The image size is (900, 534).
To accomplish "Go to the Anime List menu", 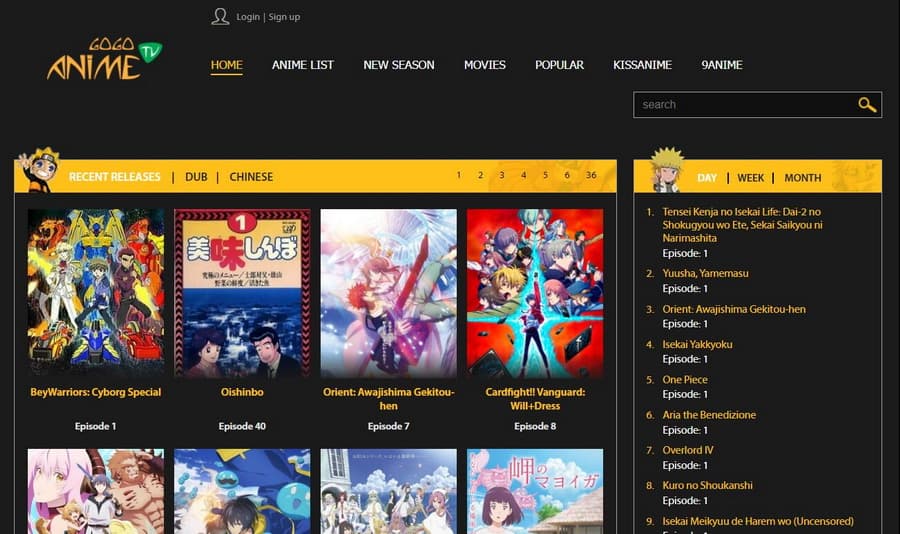I will [x=302, y=65].
